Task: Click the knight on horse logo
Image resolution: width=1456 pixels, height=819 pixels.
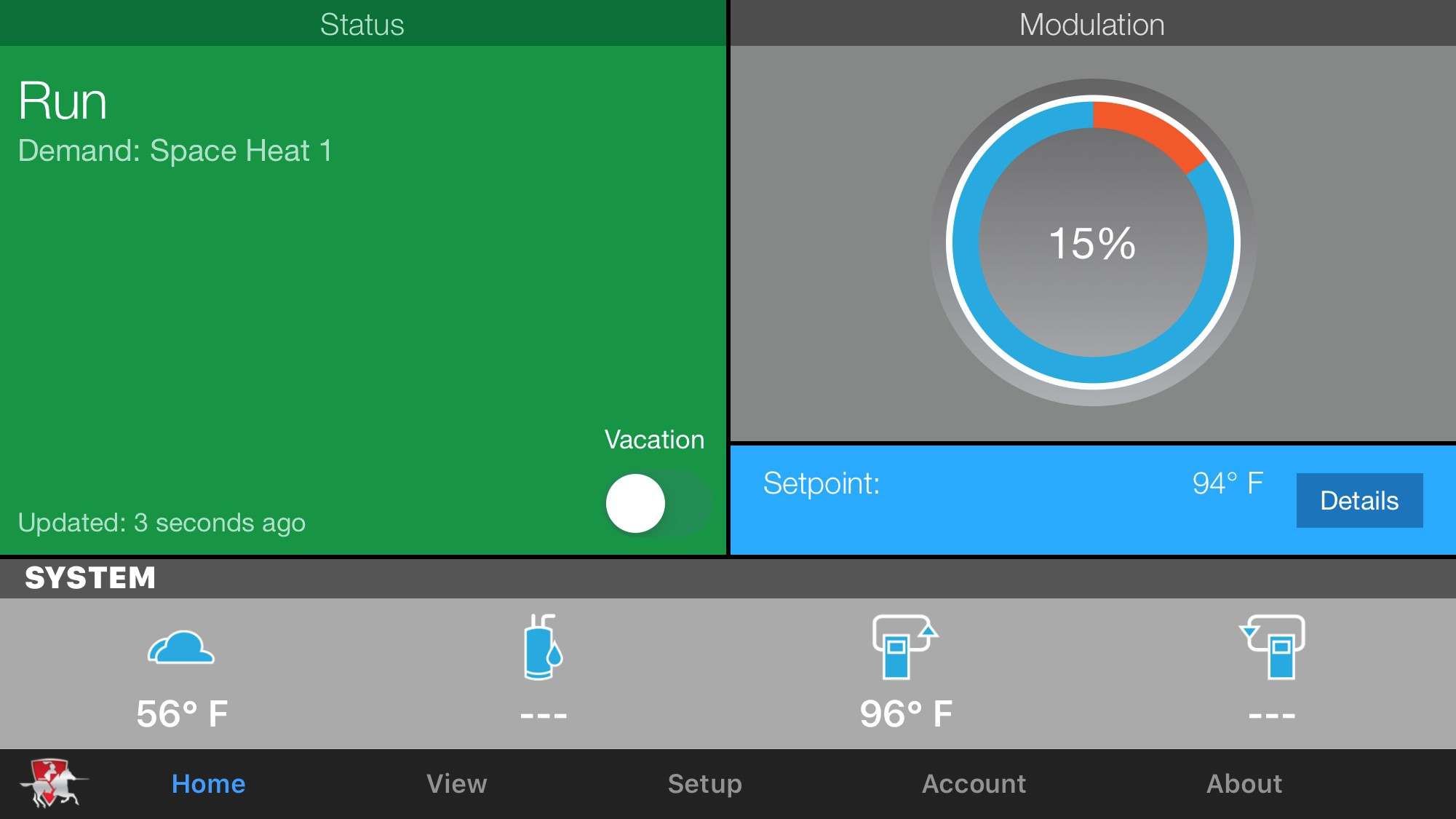Action: tap(52, 783)
